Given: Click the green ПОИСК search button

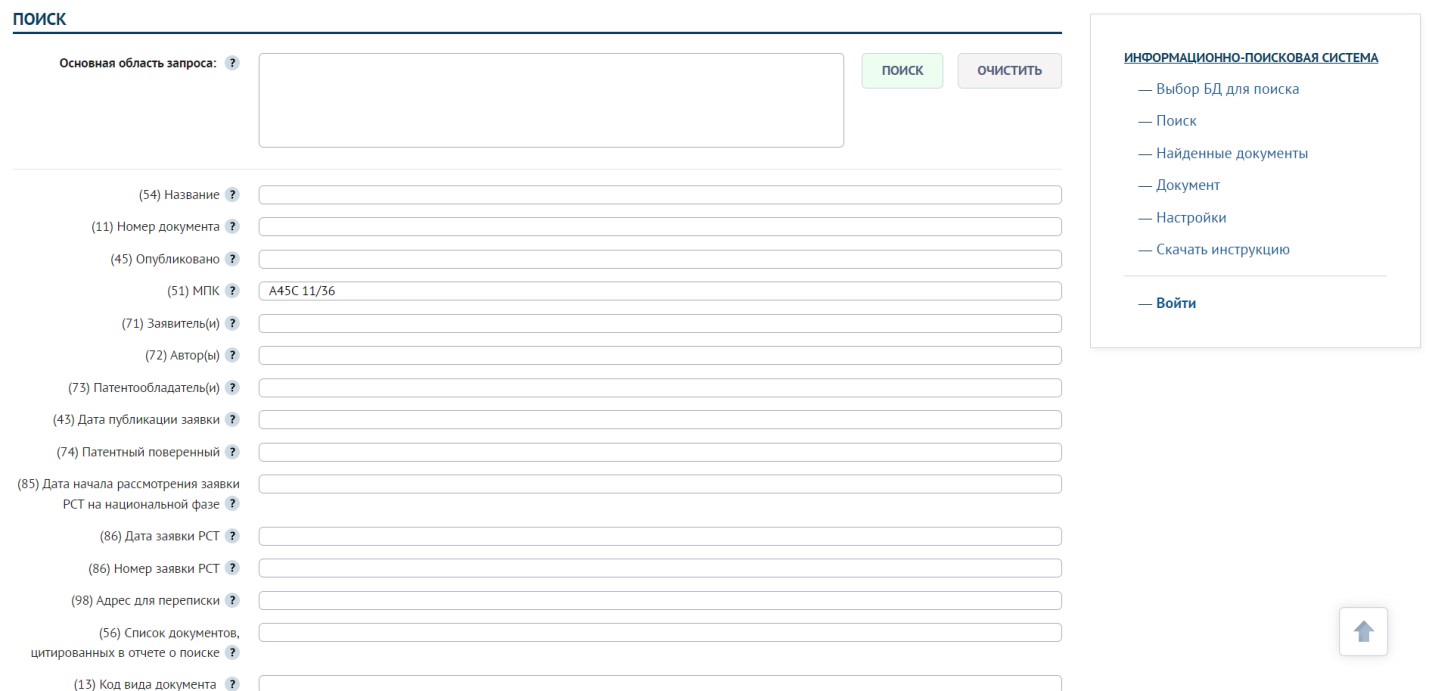Looking at the screenshot, I should point(902,71).
